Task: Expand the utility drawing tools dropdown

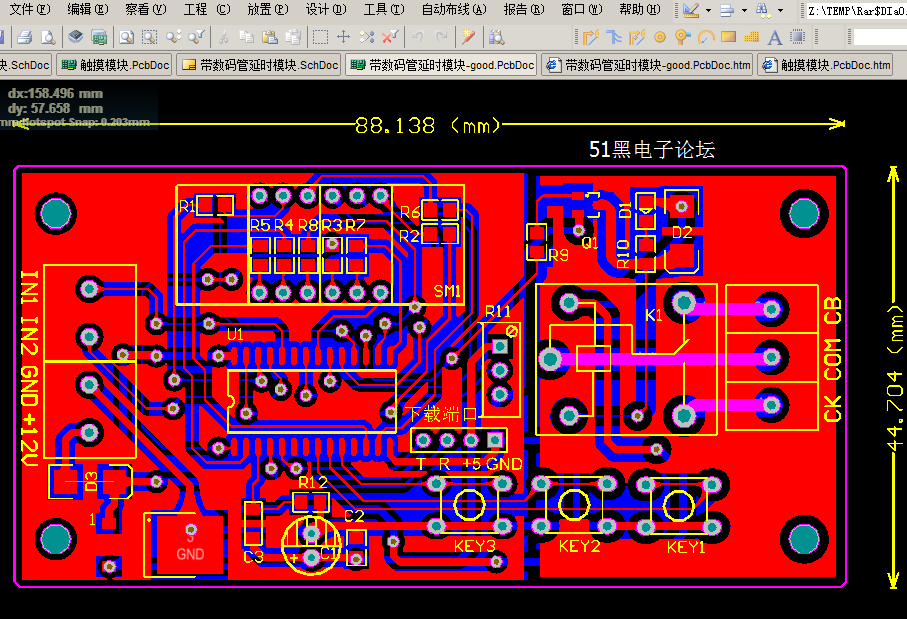Action: pos(708,10)
